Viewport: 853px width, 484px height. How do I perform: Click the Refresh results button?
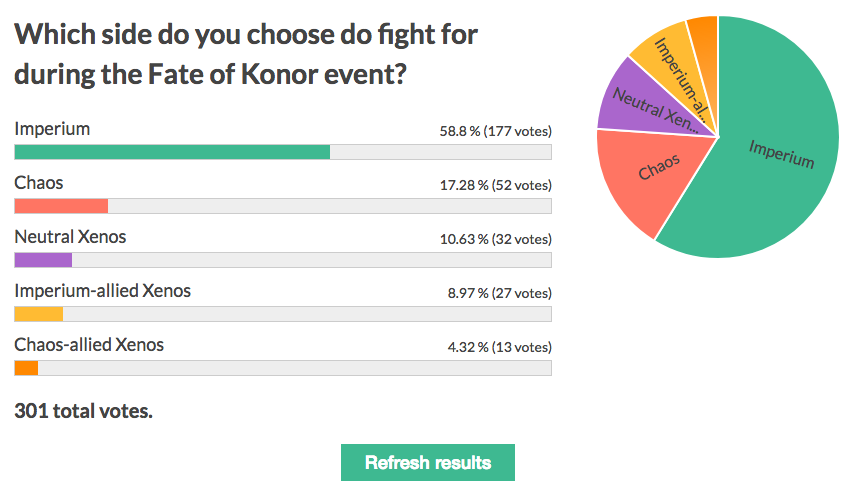pyautogui.click(x=428, y=463)
